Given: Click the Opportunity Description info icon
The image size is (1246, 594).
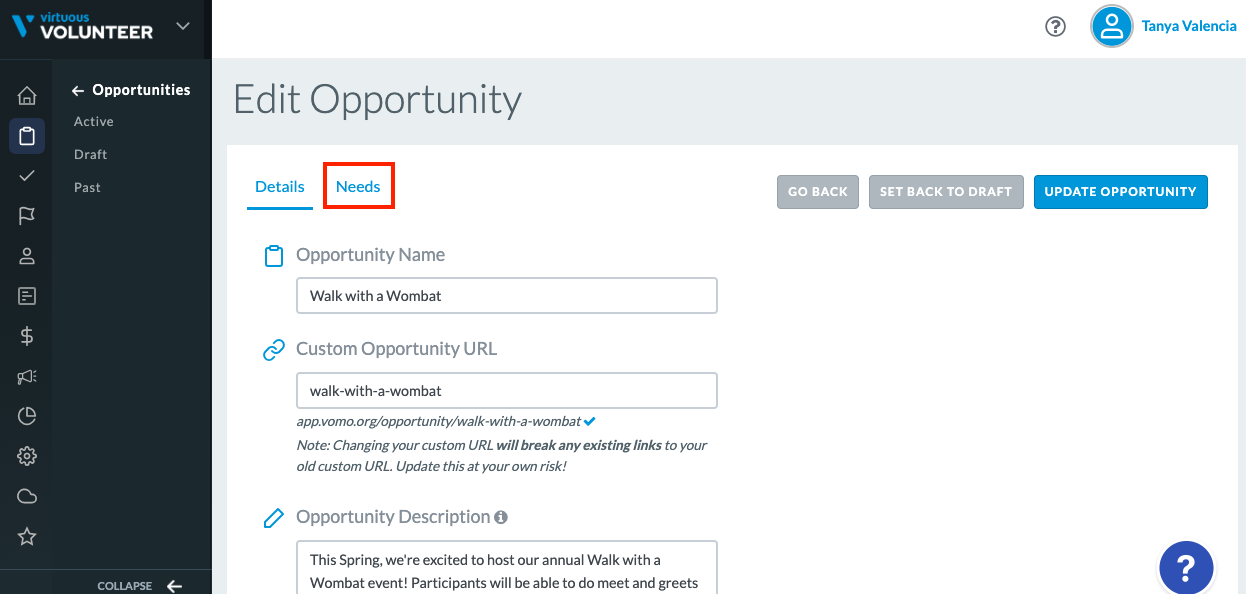Looking at the screenshot, I should [x=501, y=517].
